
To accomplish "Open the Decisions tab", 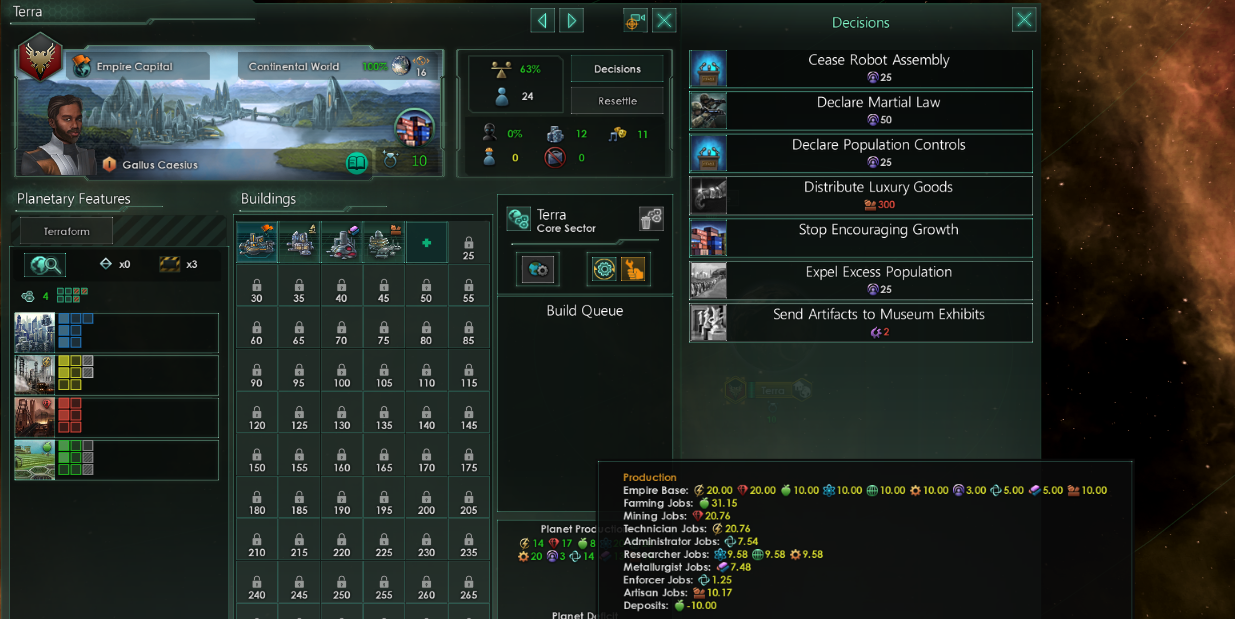I will pos(617,69).
